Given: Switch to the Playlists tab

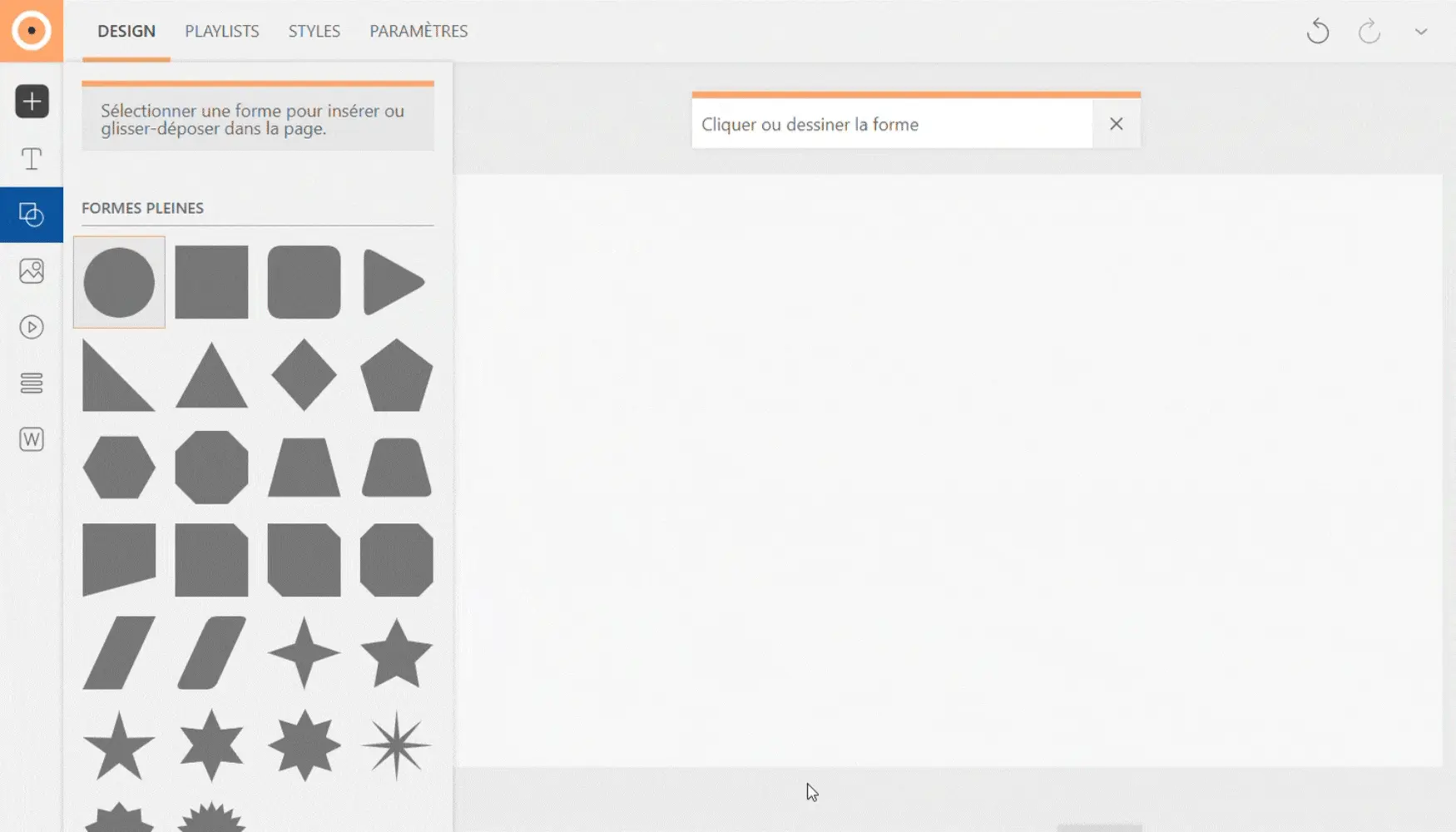Looking at the screenshot, I should [x=221, y=31].
